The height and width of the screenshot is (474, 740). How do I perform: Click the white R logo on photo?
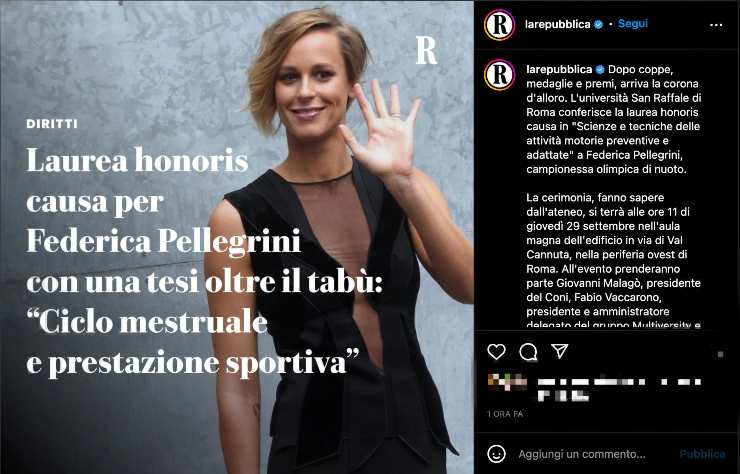click(x=426, y=50)
